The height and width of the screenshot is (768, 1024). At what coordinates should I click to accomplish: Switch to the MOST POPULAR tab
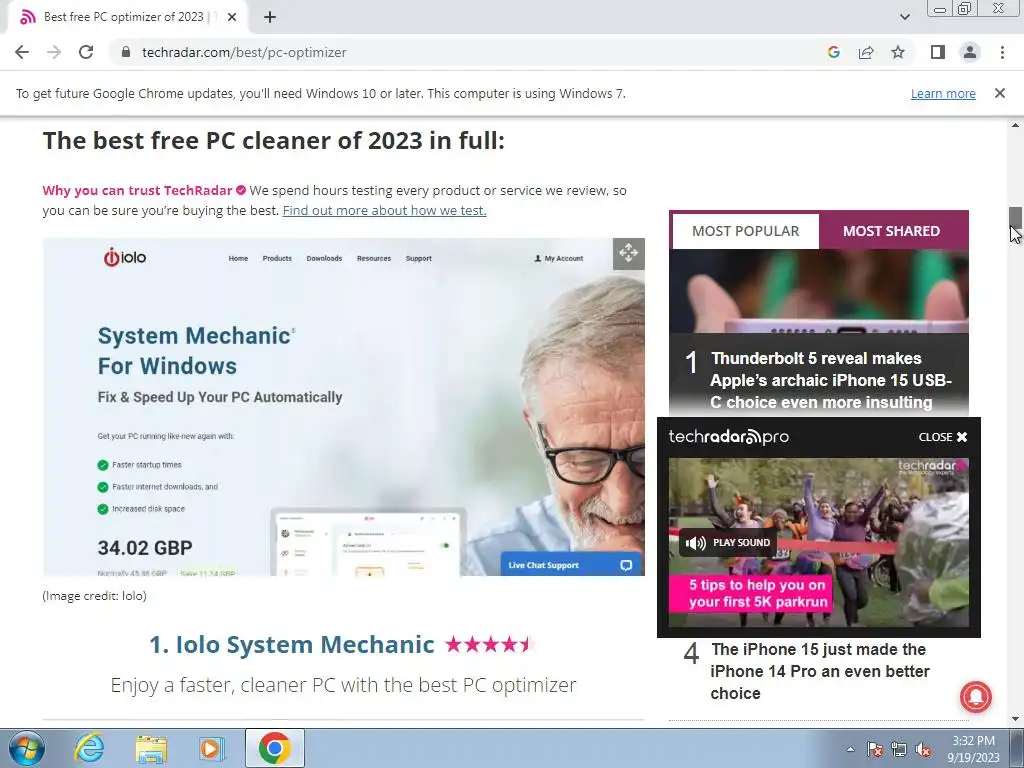[x=745, y=231]
